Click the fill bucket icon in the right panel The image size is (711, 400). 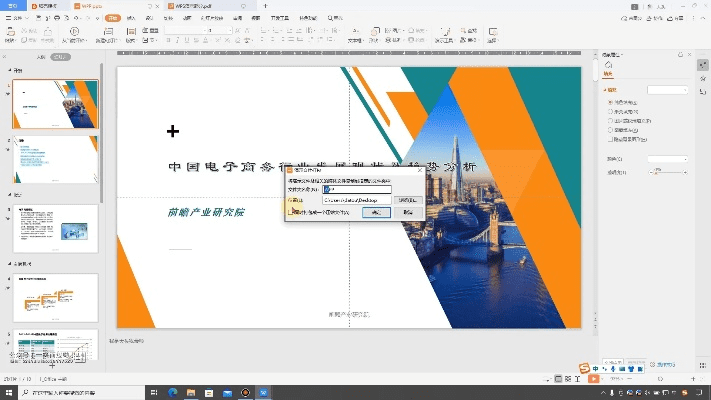(609, 65)
